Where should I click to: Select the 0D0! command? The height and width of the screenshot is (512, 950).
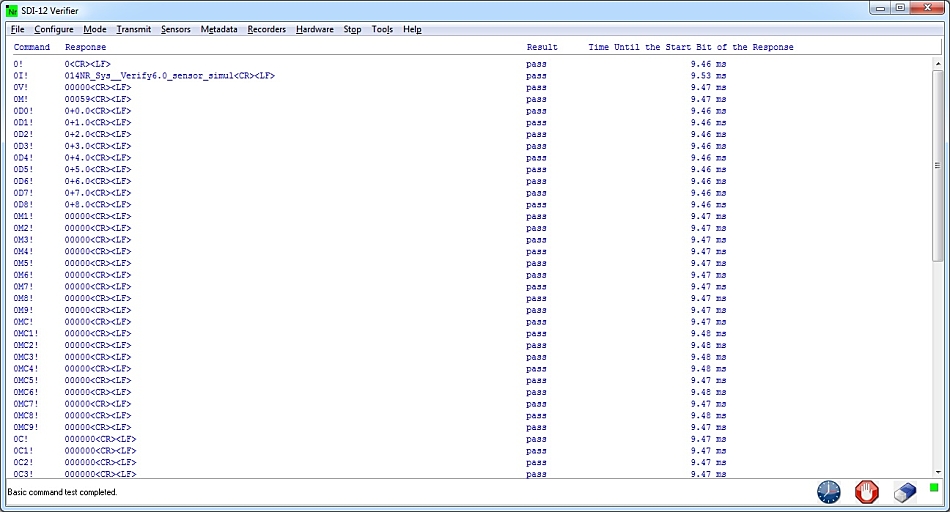click(x=23, y=111)
